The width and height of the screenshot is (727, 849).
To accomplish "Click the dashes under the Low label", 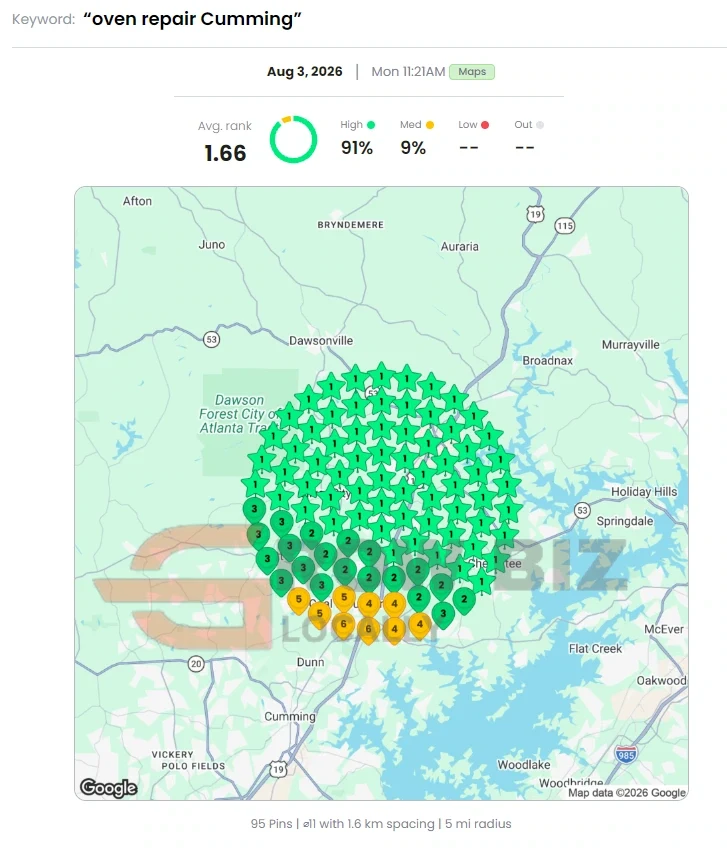I will pyautogui.click(x=469, y=147).
